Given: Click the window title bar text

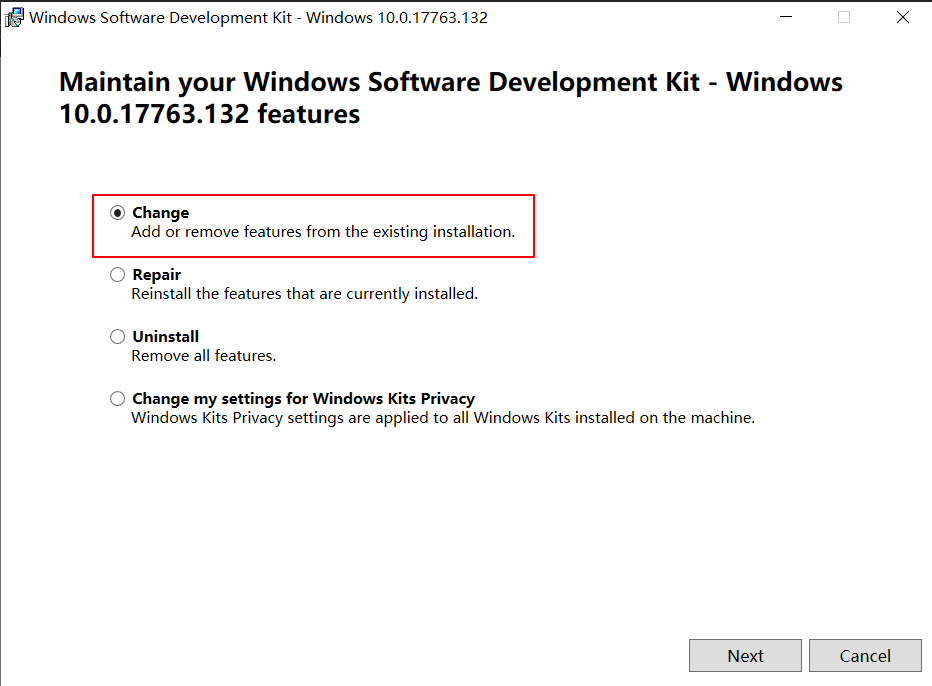Looking at the screenshot, I should coord(258,18).
